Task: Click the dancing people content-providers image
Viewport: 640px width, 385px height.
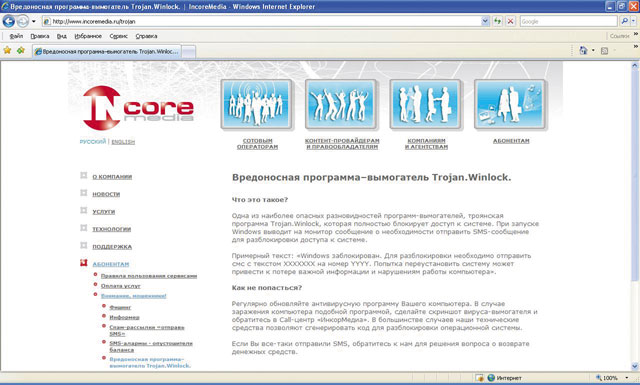Action: point(341,104)
